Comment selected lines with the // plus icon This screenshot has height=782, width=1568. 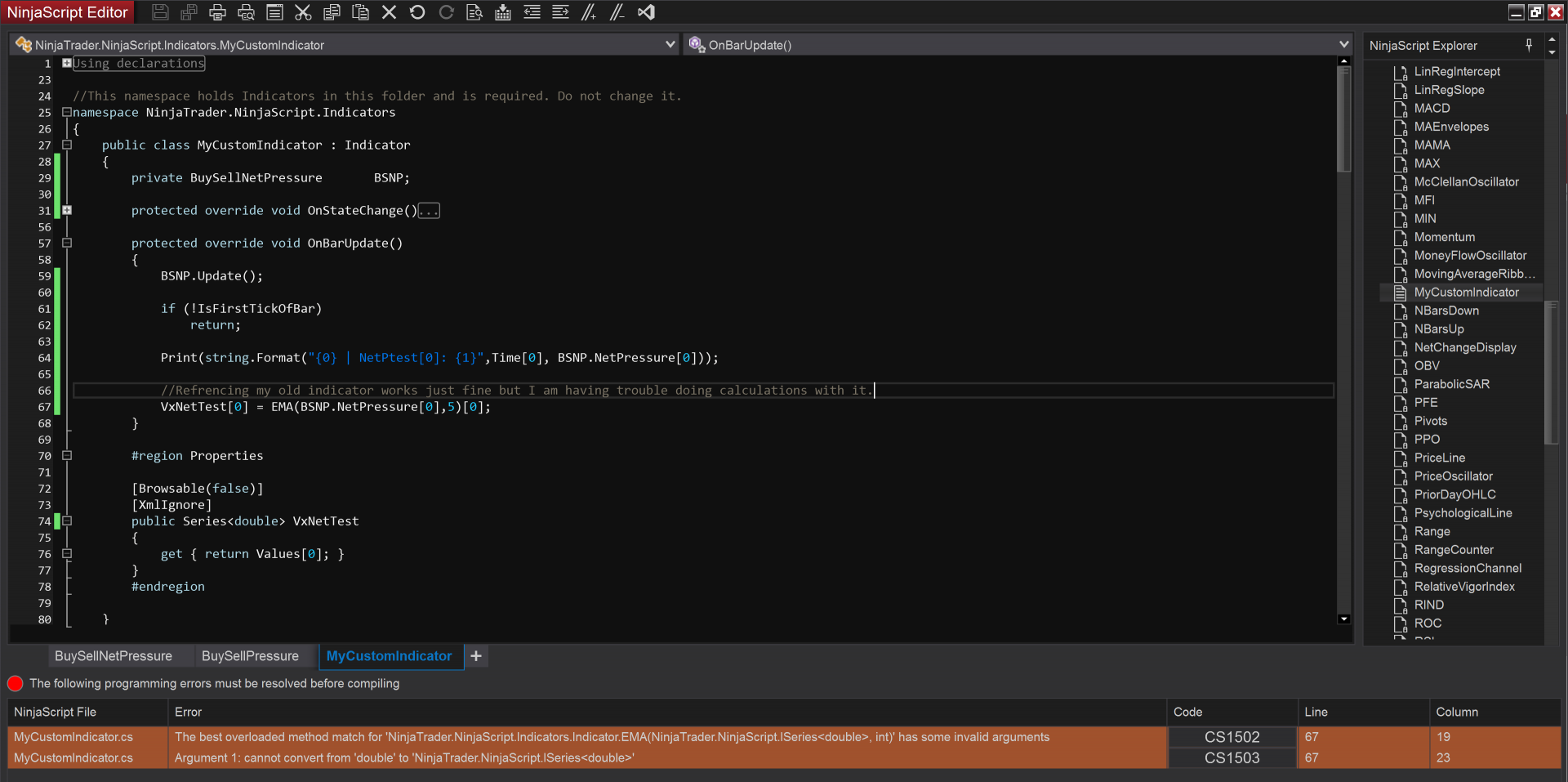(x=589, y=12)
